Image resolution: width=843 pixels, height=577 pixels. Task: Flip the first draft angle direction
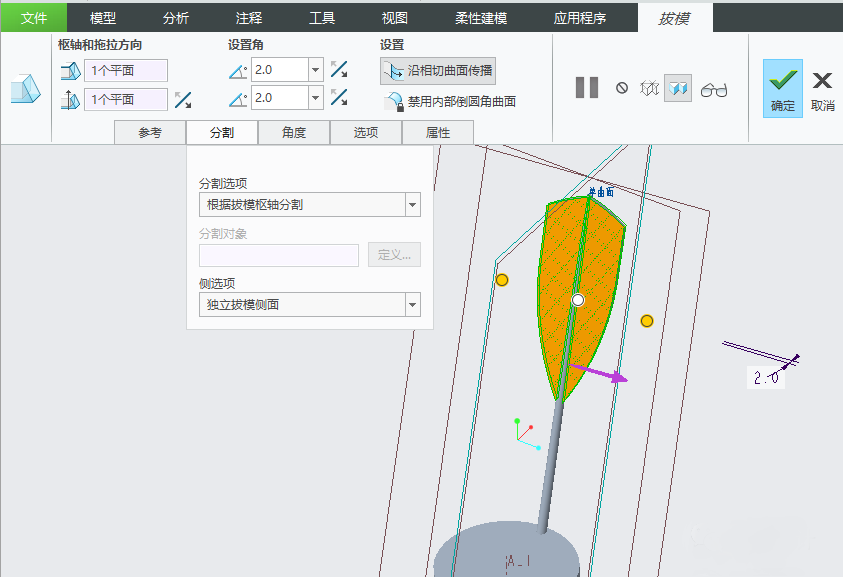(339, 70)
